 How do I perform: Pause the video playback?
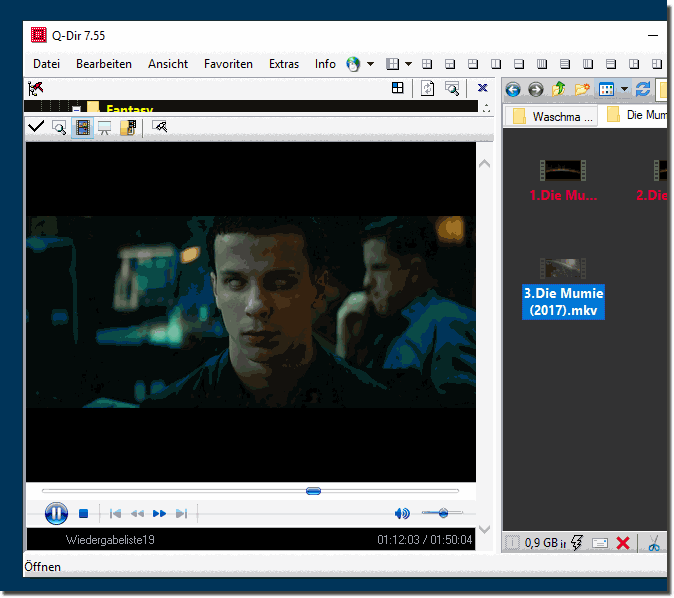56,513
